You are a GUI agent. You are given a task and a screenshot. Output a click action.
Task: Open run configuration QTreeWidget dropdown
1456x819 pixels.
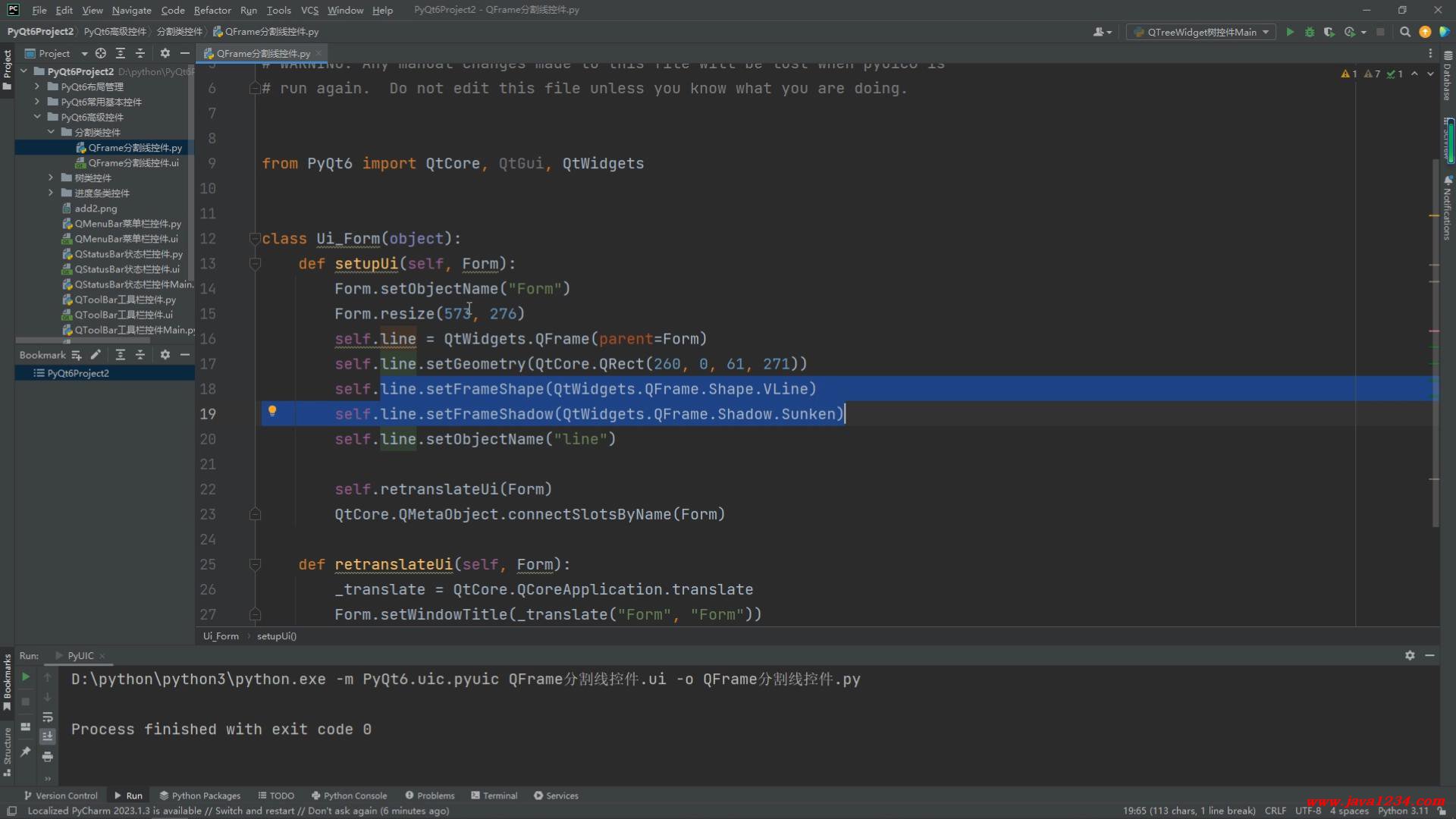pyautogui.click(x=1202, y=32)
